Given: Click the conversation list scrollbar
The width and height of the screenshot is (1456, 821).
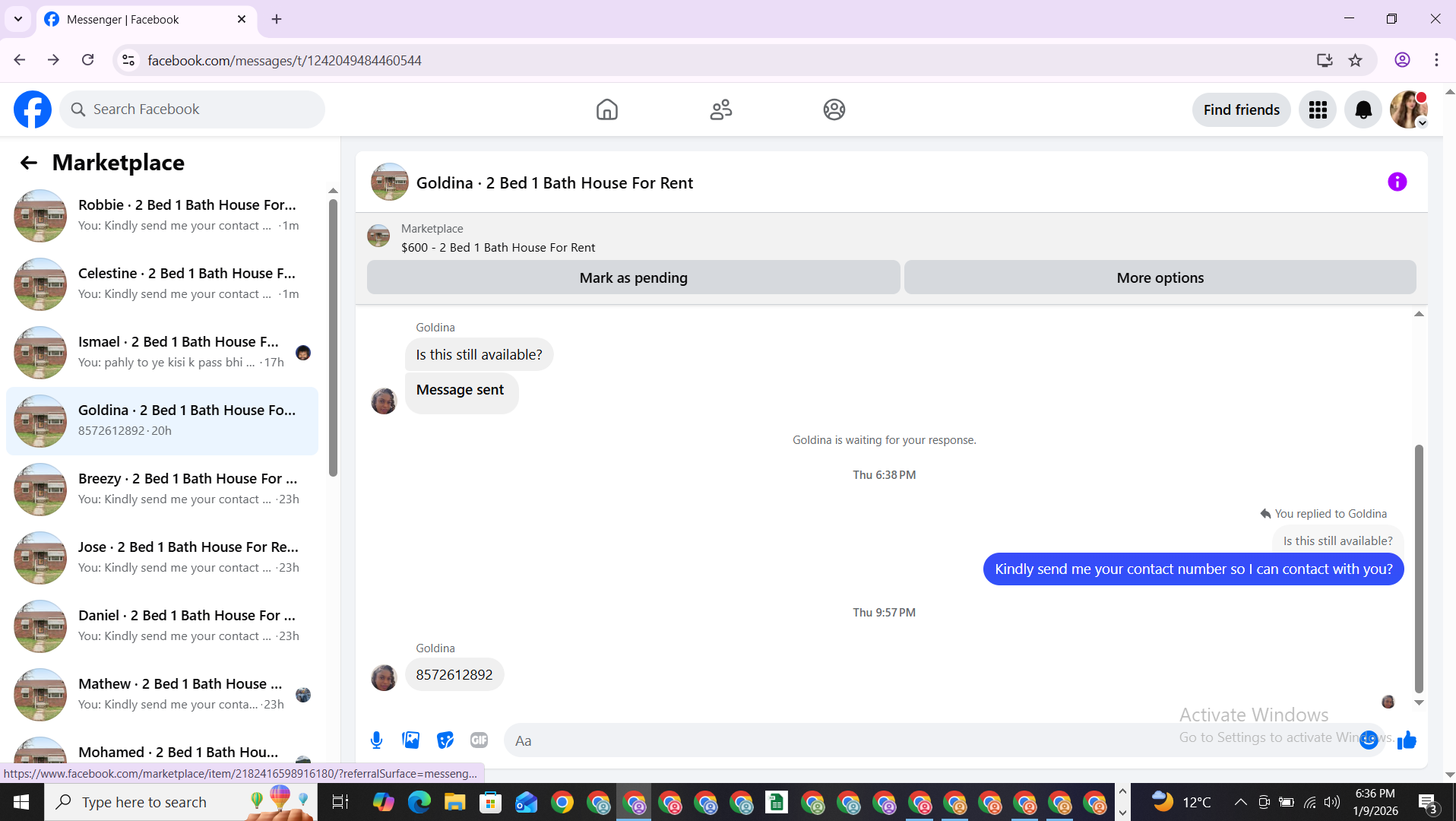Looking at the screenshot, I should [x=333, y=338].
